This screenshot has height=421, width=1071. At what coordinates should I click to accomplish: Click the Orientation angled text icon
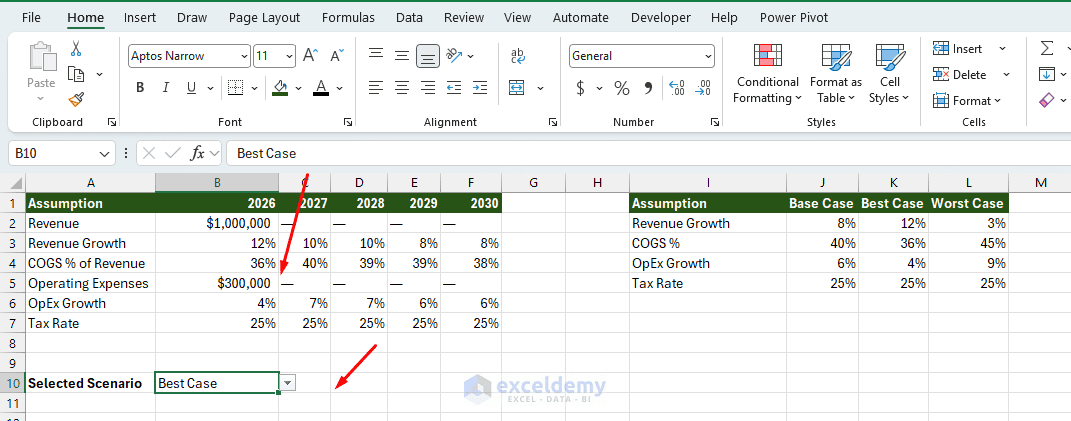click(x=455, y=55)
